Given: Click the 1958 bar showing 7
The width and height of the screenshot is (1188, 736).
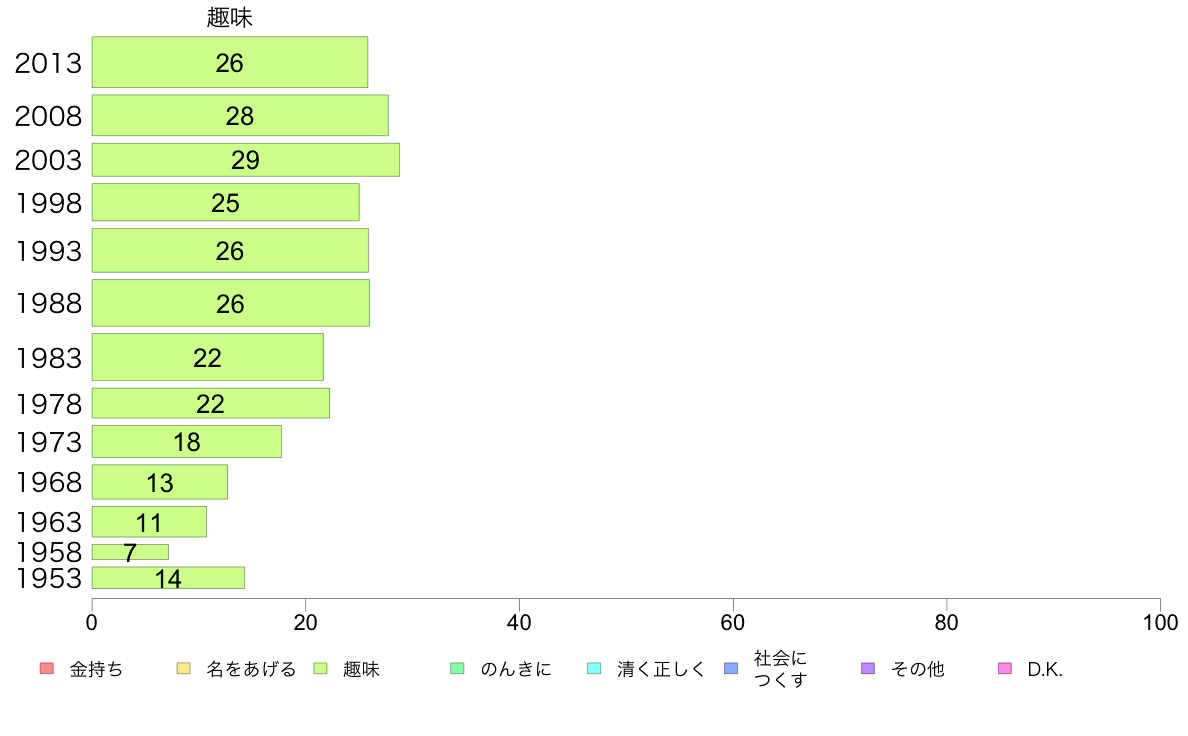Looking at the screenshot, I should click(x=130, y=552).
